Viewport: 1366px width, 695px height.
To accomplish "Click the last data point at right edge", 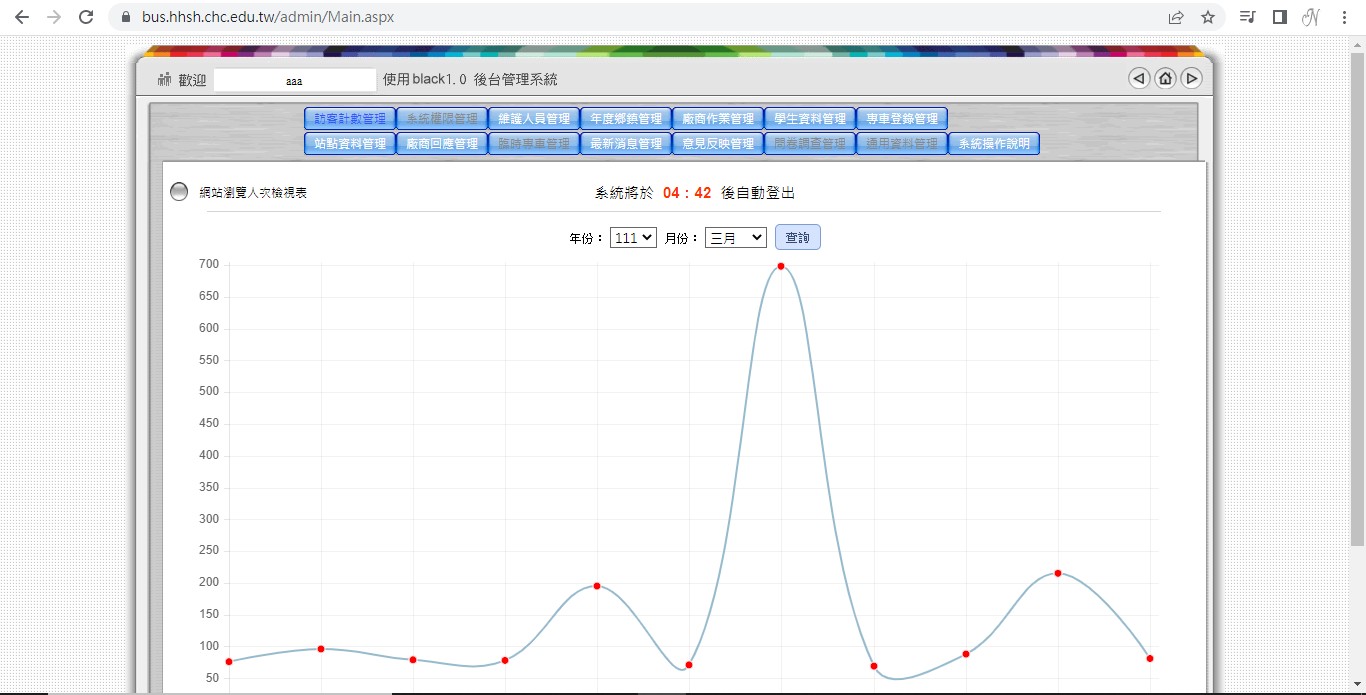I will coord(1150,658).
